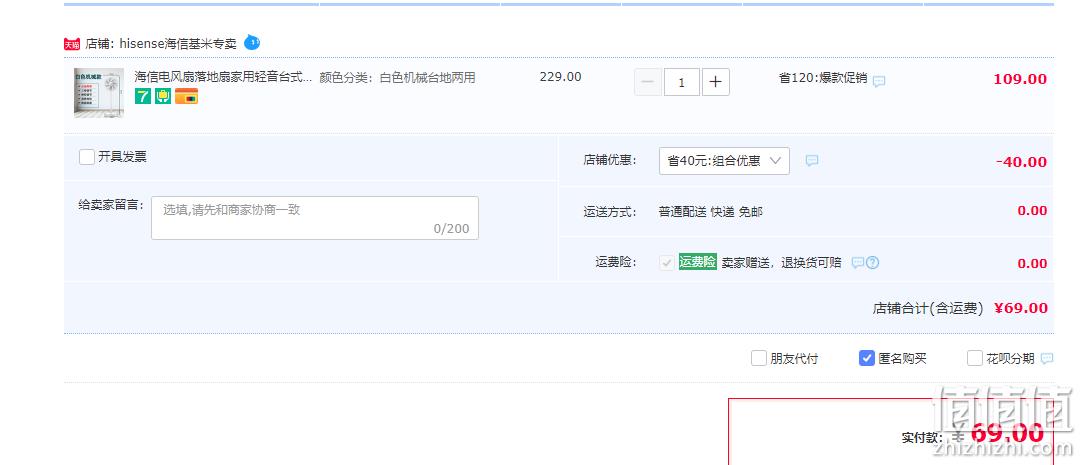Click the unit price 229.00
Screen dimensions: 1082x465
[560, 77]
